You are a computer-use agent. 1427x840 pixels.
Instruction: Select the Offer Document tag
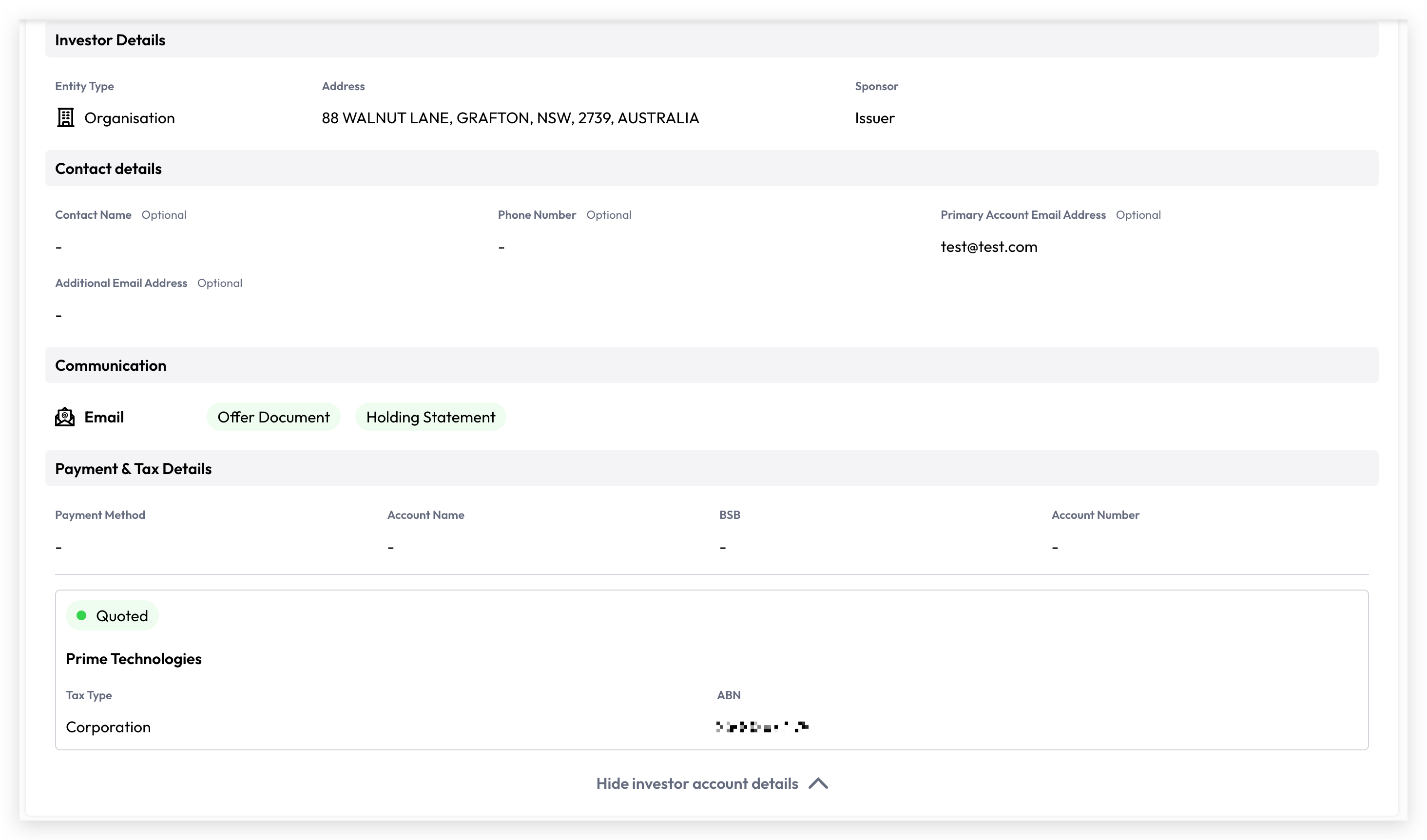273,417
